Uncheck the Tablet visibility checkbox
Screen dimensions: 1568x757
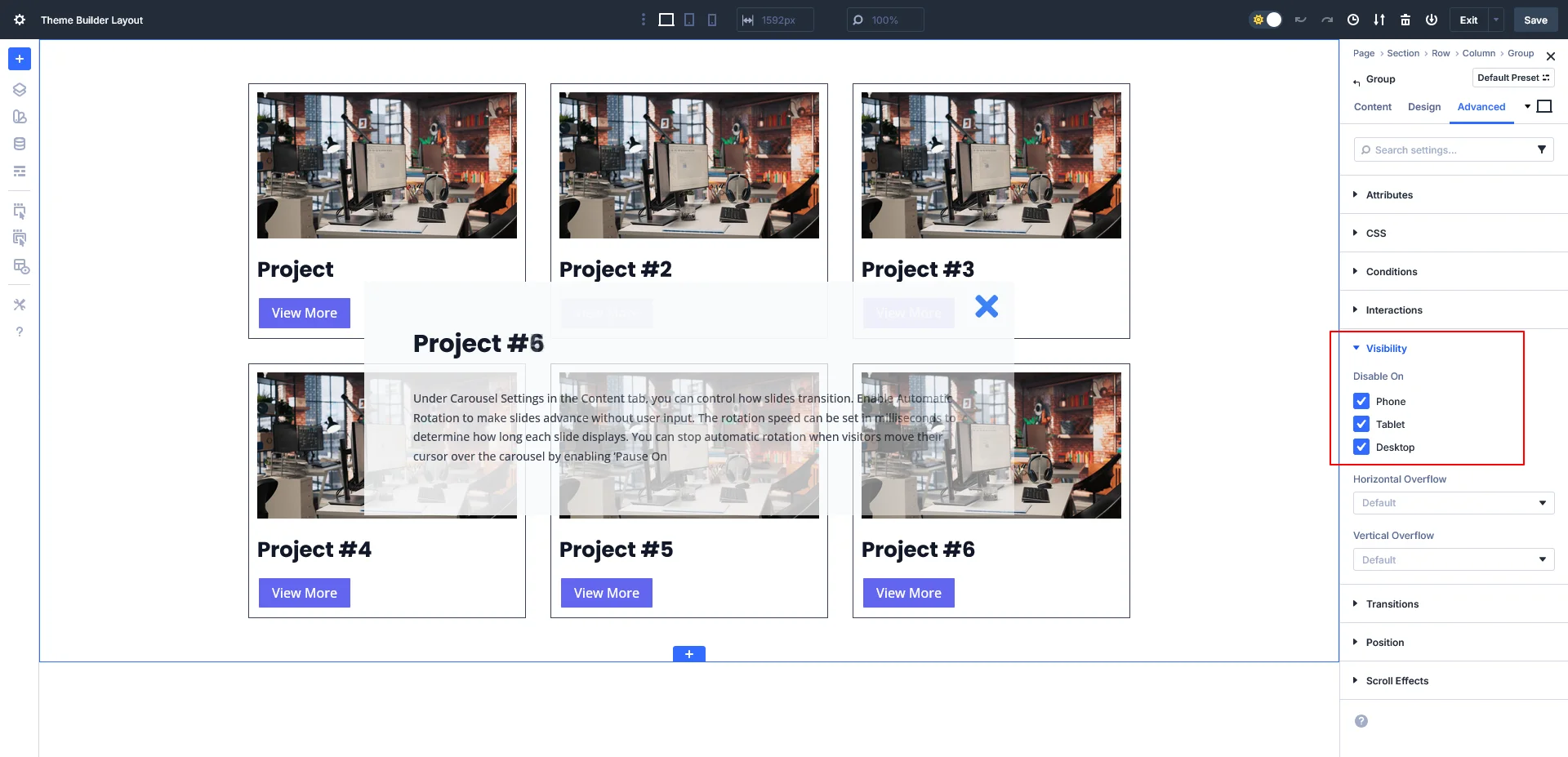[1361, 424]
